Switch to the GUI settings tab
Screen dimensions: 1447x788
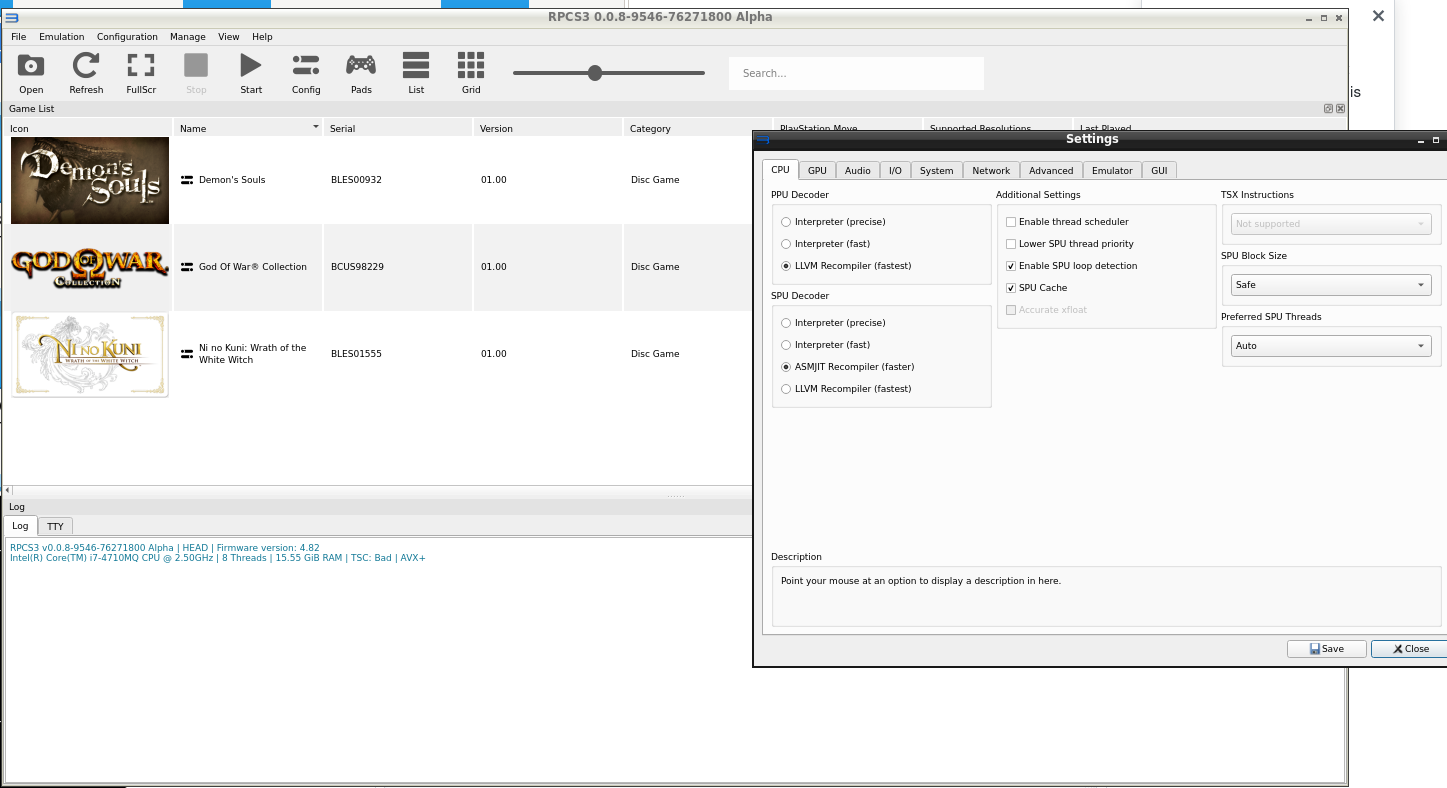[1159, 171]
